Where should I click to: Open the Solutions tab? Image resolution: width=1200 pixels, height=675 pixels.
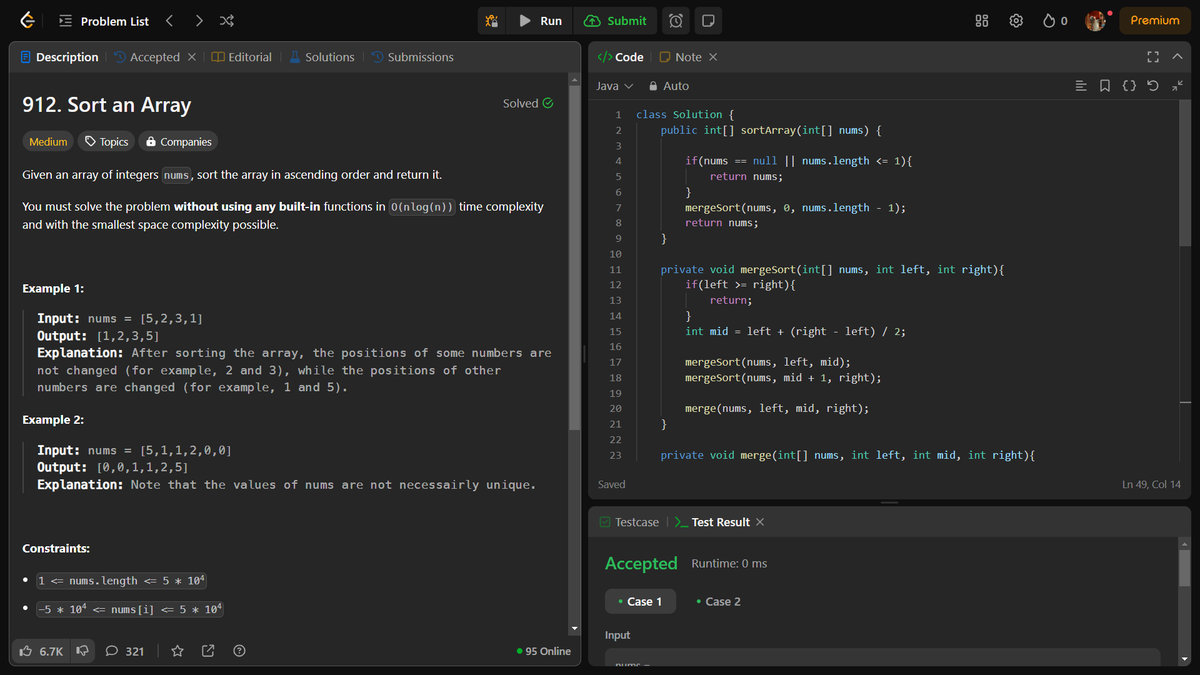[x=321, y=57]
